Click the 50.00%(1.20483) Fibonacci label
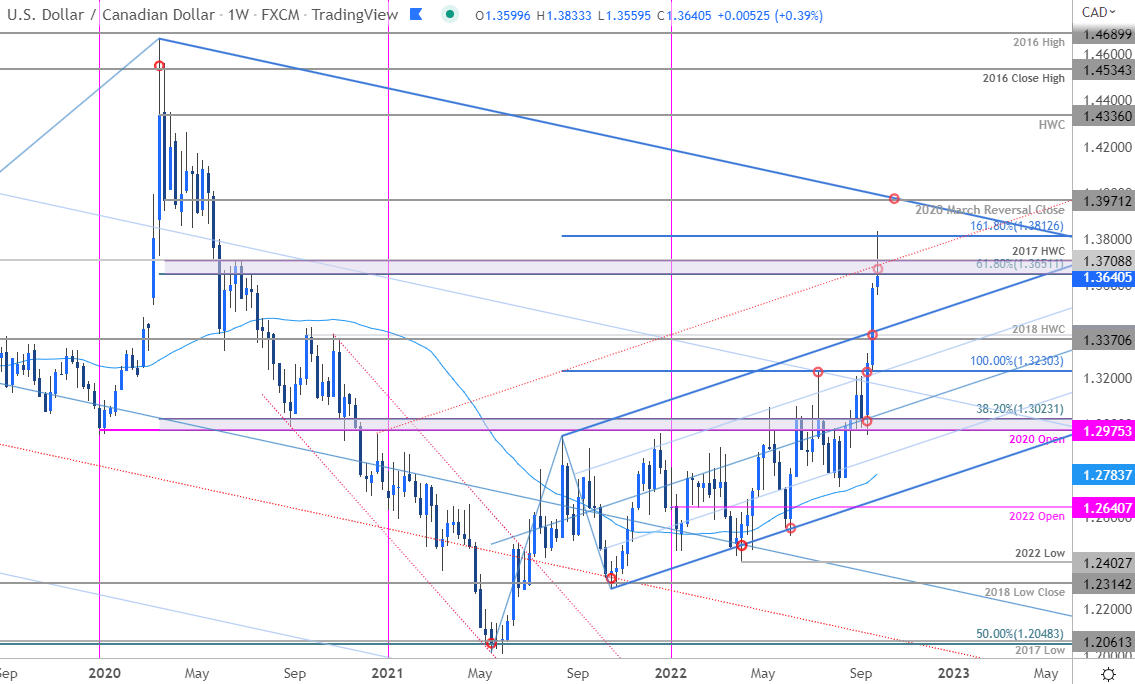1135x684 pixels. [x=1020, y=633]
